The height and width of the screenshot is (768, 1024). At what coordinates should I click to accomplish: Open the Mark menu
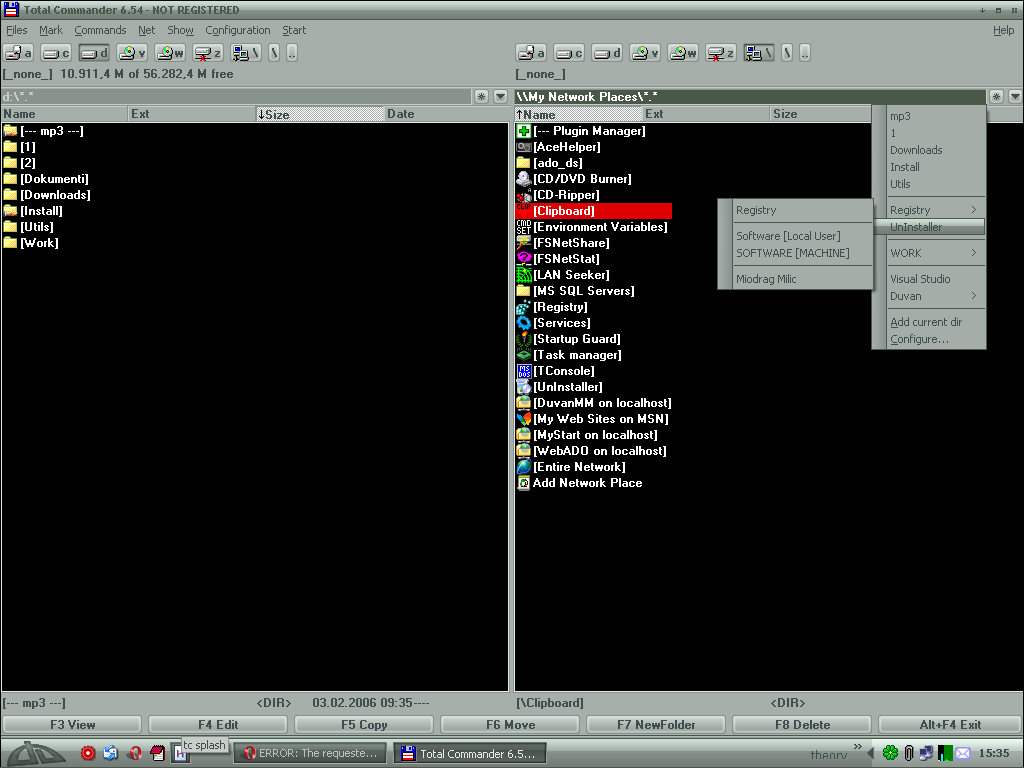51,30
